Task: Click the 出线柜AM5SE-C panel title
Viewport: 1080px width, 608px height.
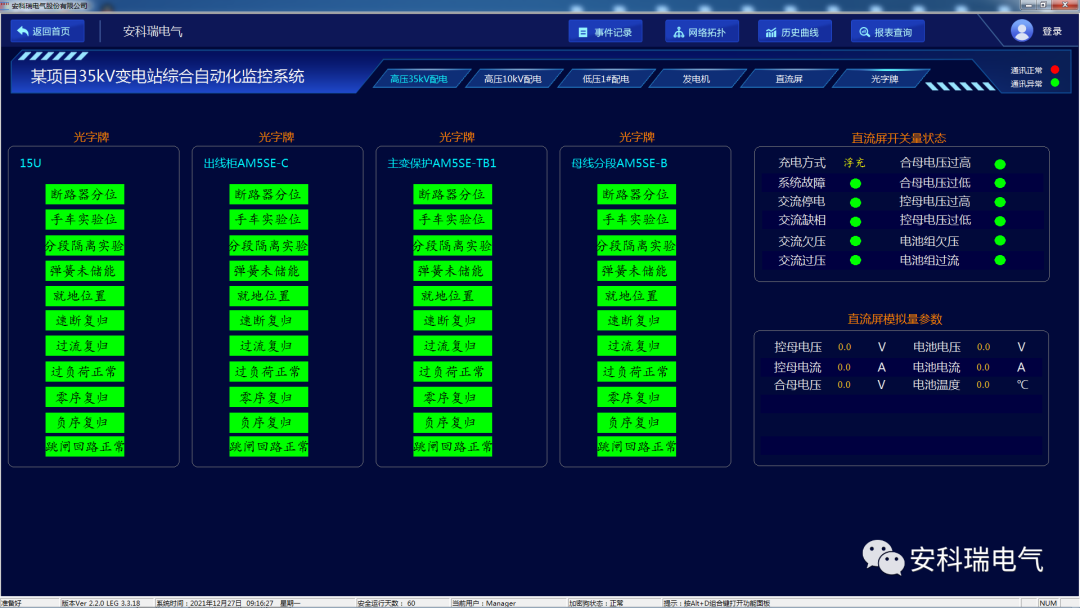Action: (x=246, y=163)
